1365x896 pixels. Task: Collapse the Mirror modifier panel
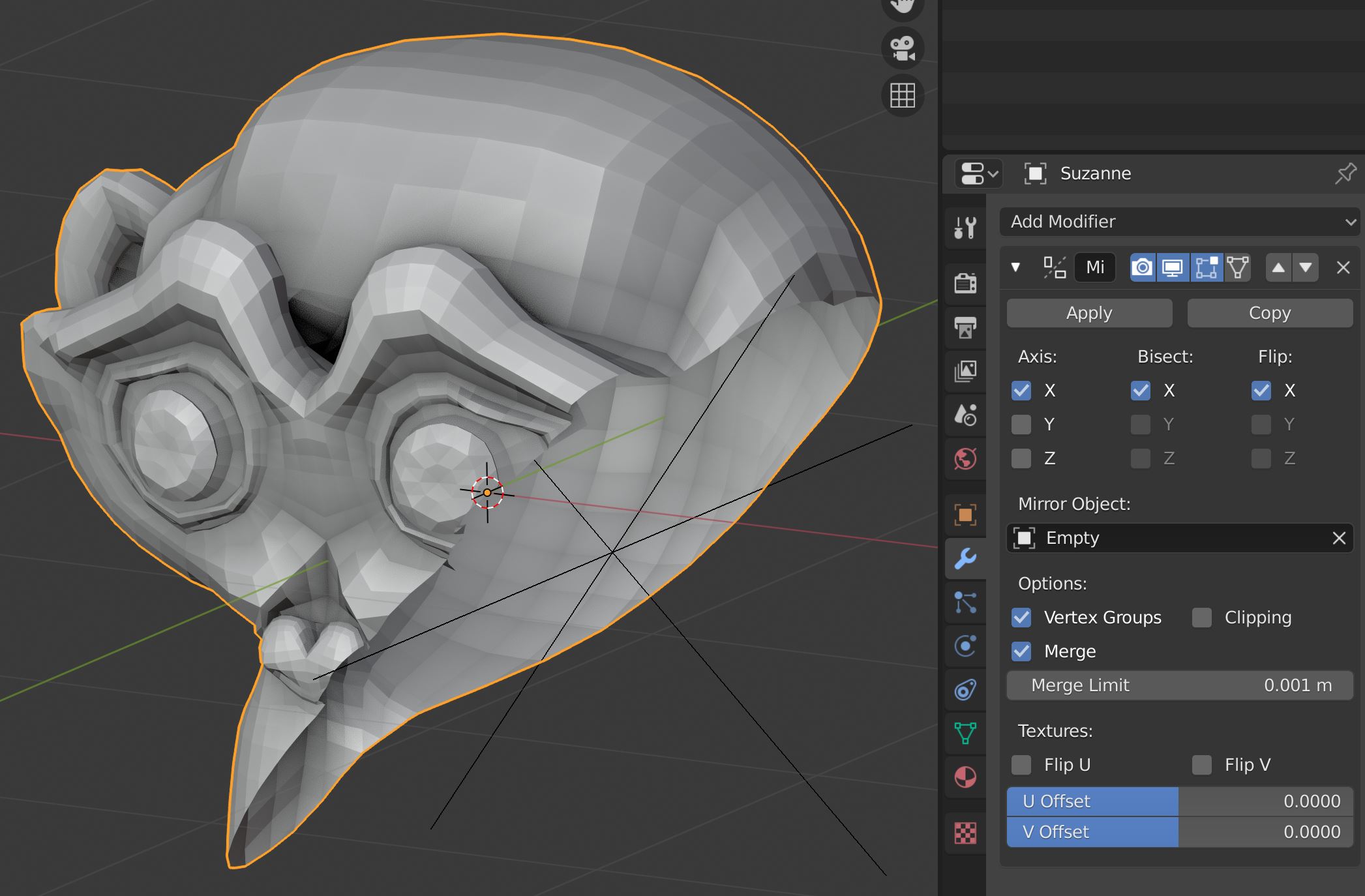click(x=1015, y=267)
